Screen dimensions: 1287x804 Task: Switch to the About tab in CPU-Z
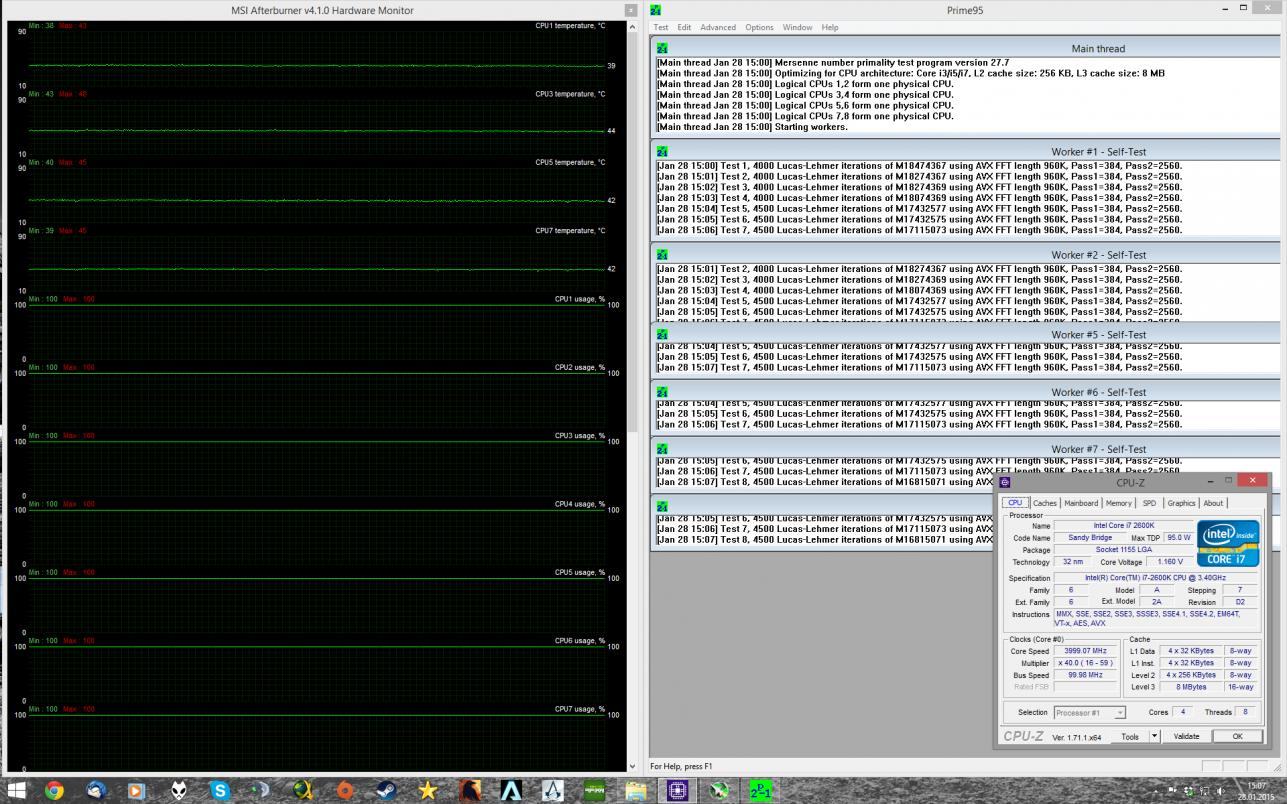point(1213,503)
